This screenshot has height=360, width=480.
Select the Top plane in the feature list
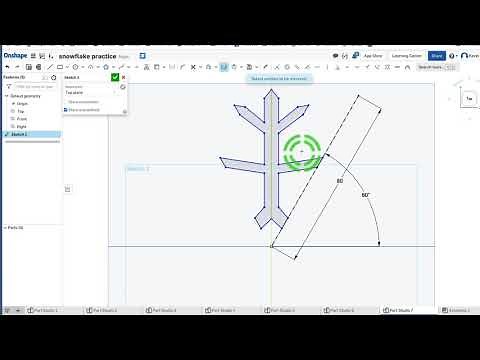click(x=20, y=111)
